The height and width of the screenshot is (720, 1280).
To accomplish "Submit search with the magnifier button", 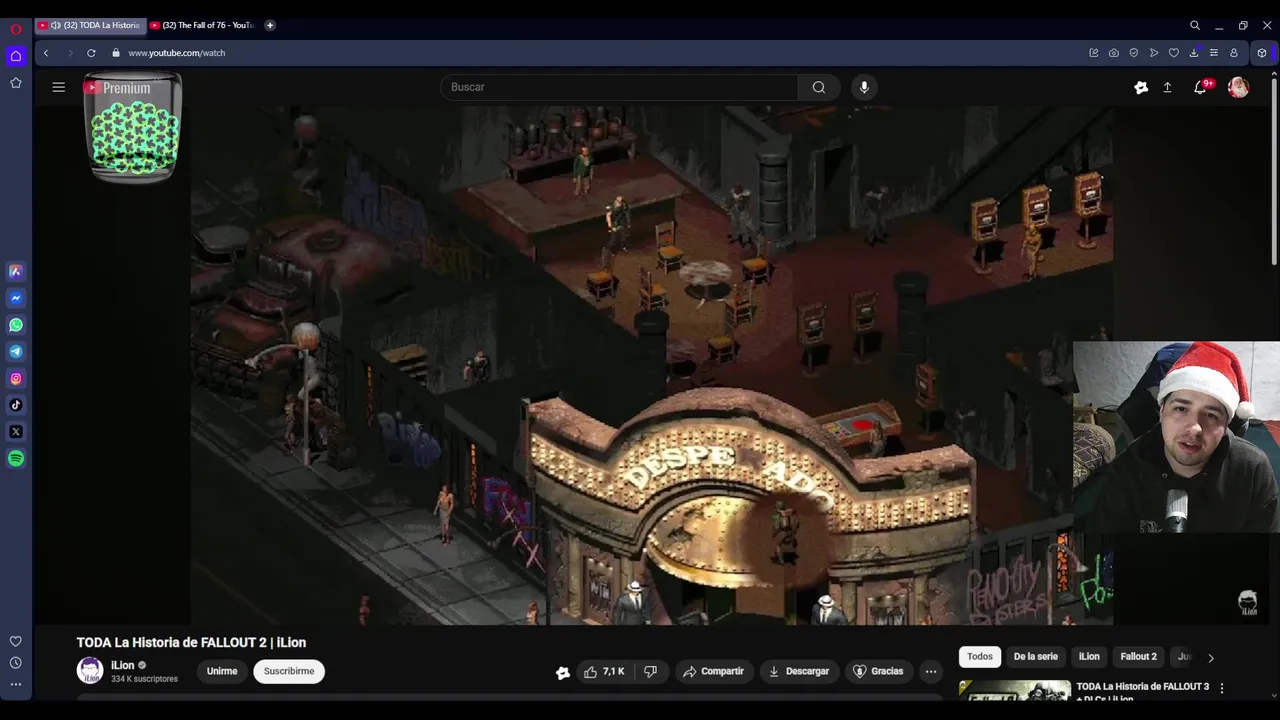I will tap(819, 87).
